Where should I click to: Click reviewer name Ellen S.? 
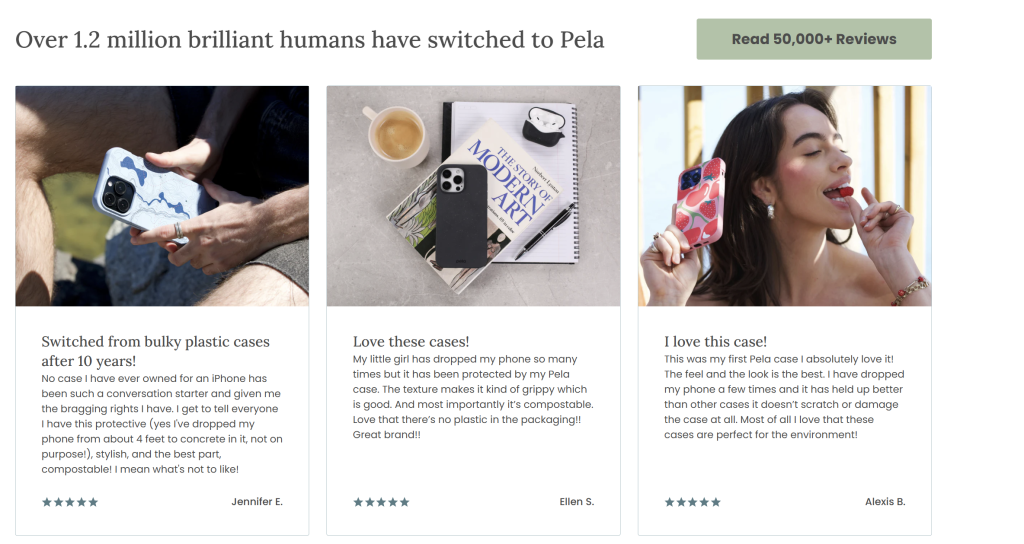(x=577, y=502)
